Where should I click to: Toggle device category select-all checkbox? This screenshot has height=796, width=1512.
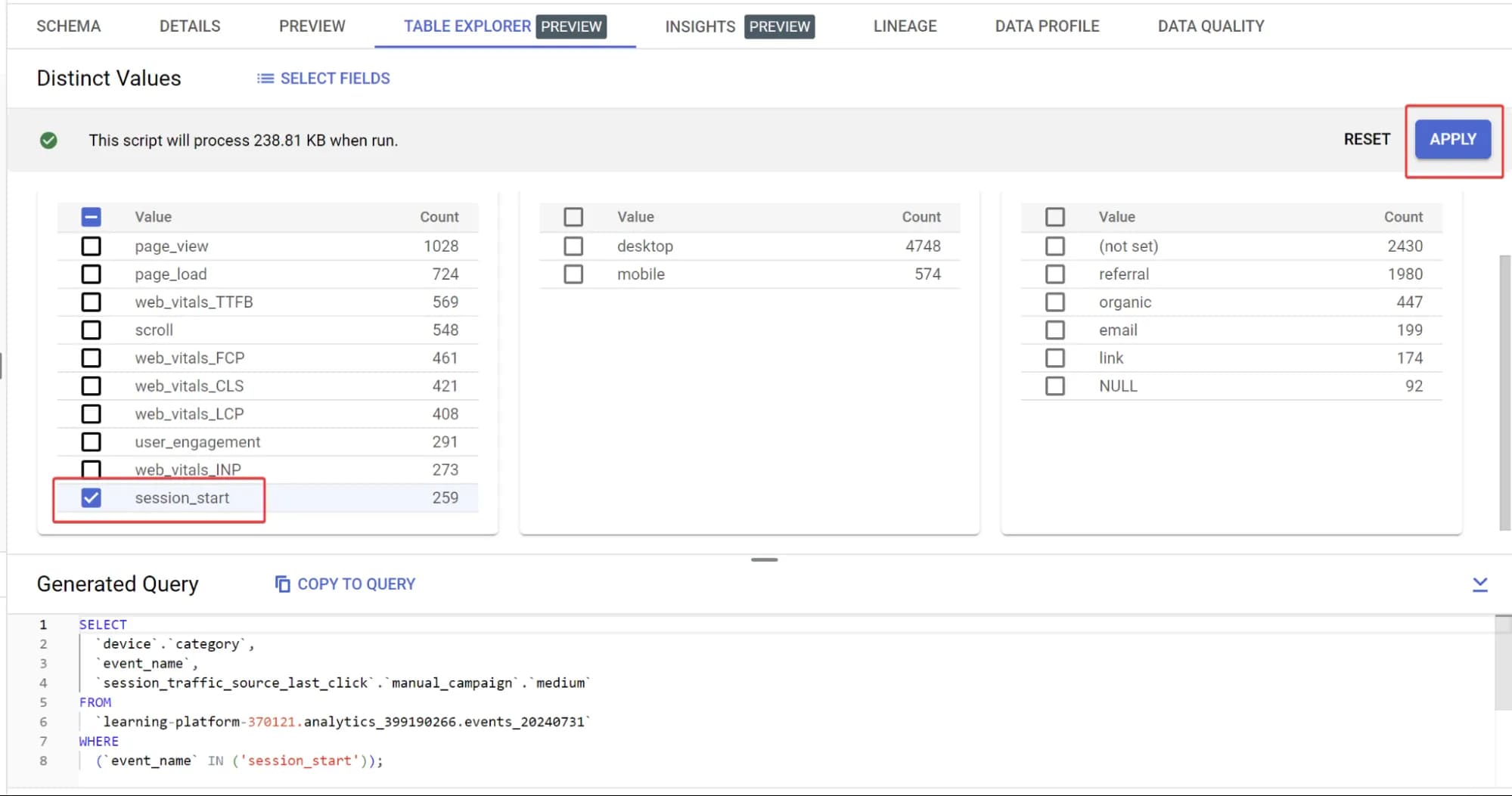point(573,217)
